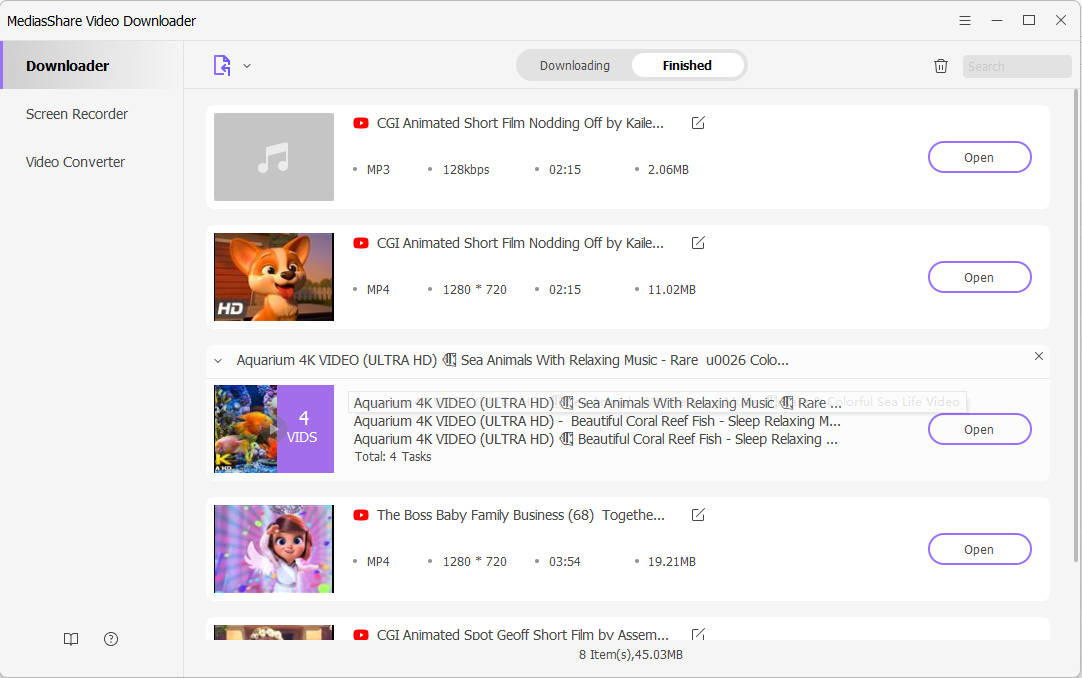
Task: Click the paste URL download icon
Action: [x=222, y=66]
